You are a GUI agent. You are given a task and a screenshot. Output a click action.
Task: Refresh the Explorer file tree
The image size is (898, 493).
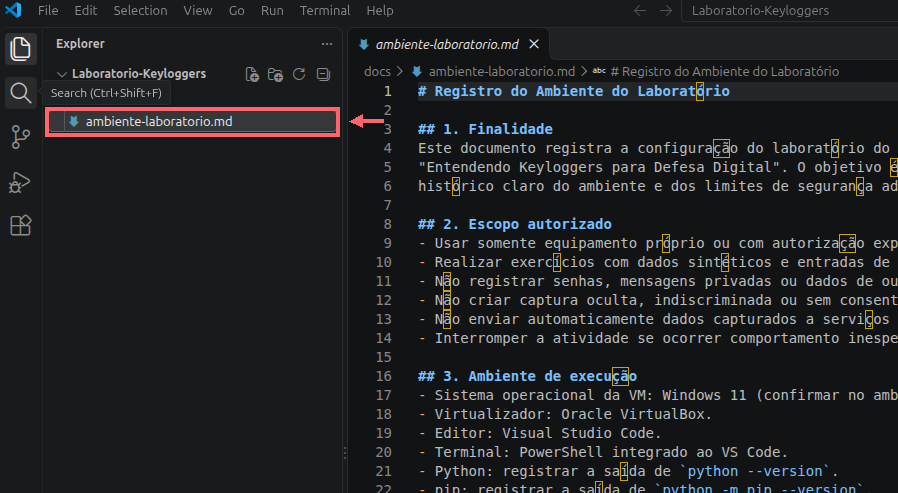click(x=299, y=74)
